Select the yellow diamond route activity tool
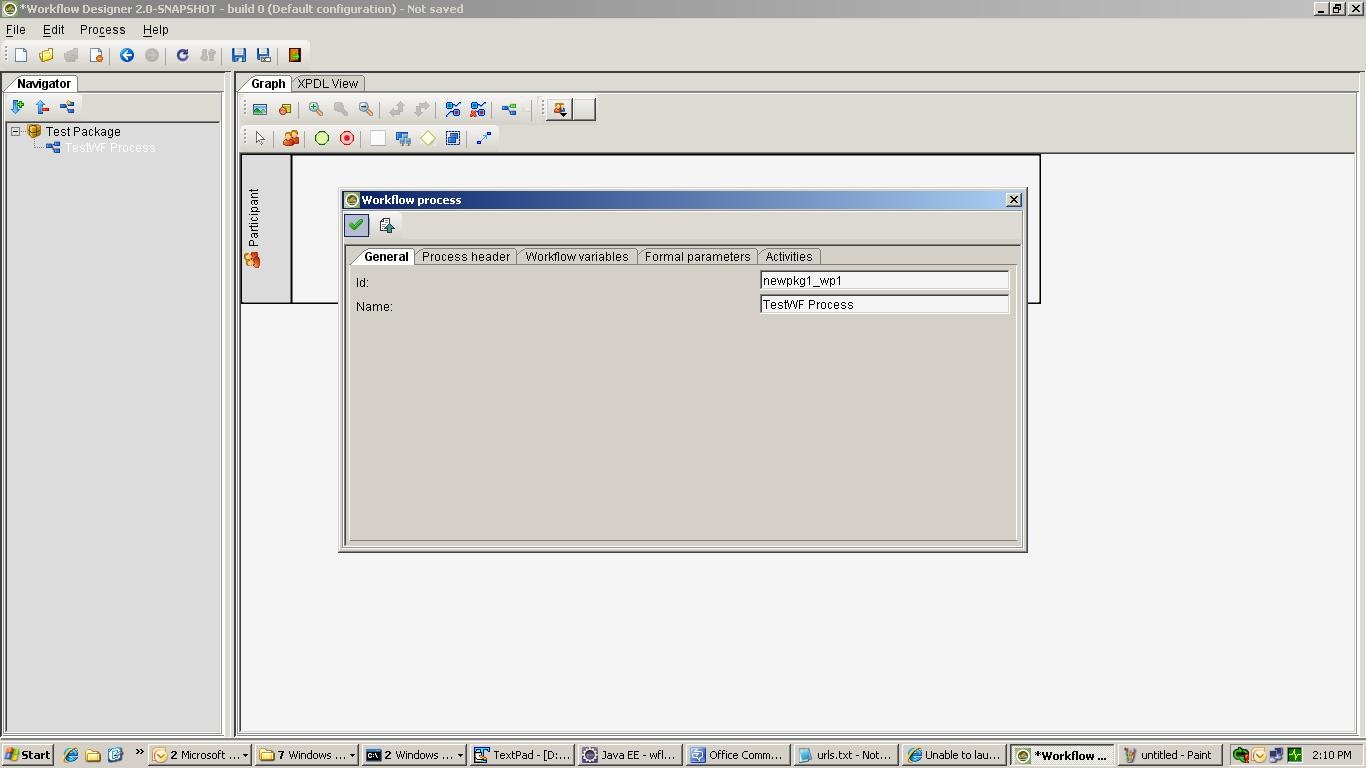This screenshot has height=768, width=1366. (x=428, y=139)
